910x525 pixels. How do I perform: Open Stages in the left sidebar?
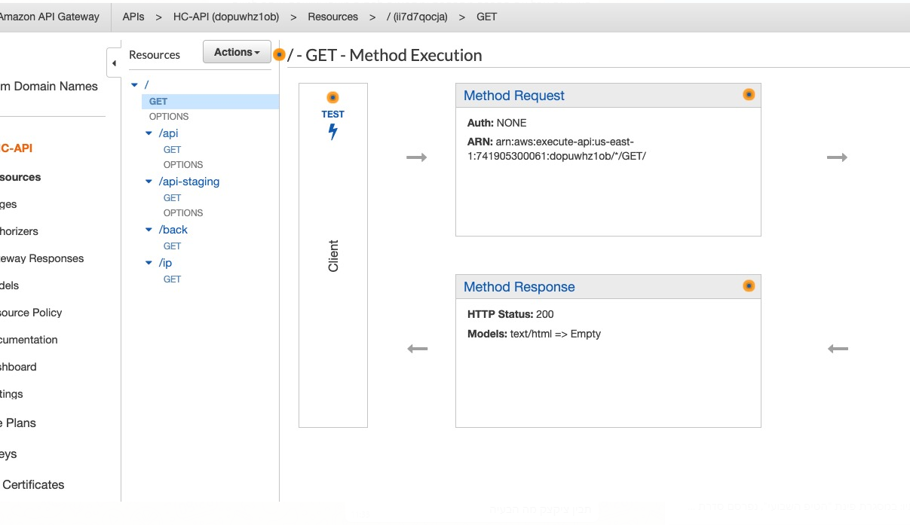click(8, 204)
